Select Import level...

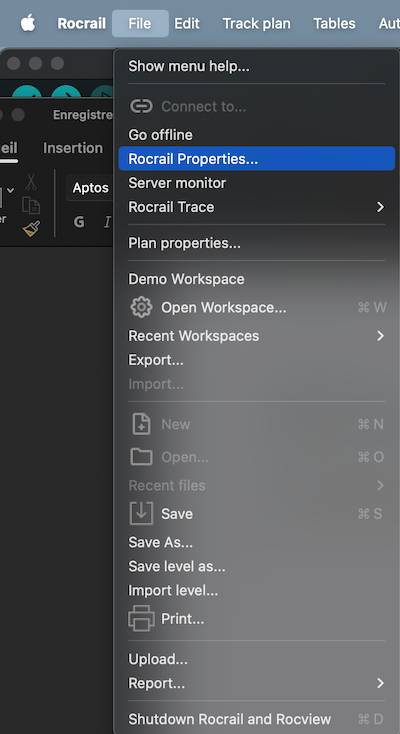coord(257,591)
